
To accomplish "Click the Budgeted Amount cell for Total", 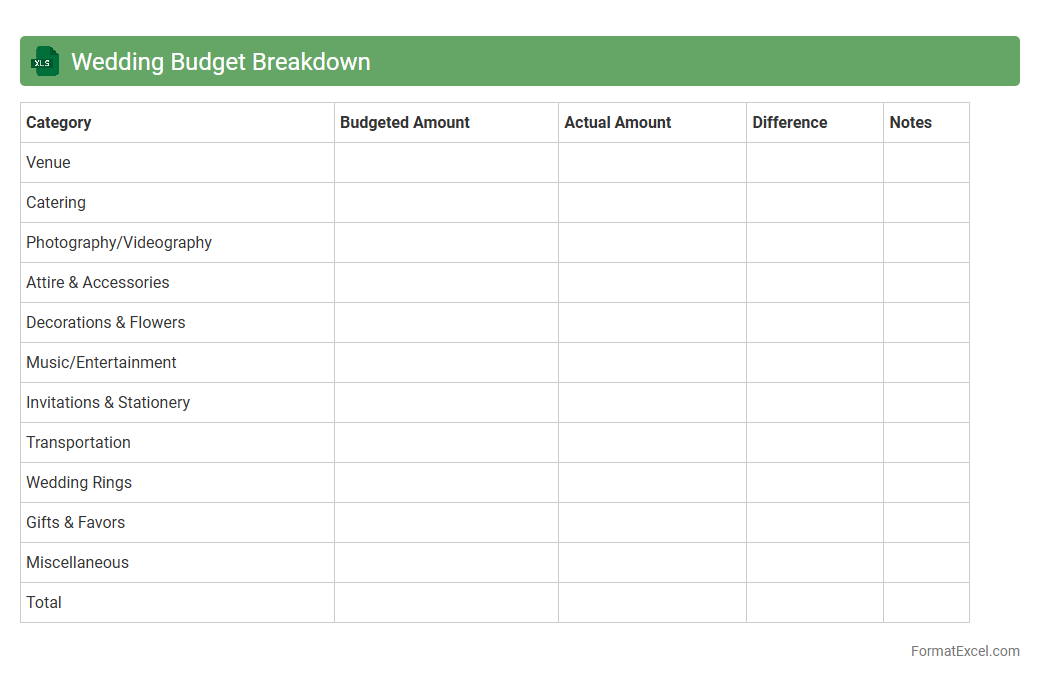I will pyautogui.click(x=446, y=603).
